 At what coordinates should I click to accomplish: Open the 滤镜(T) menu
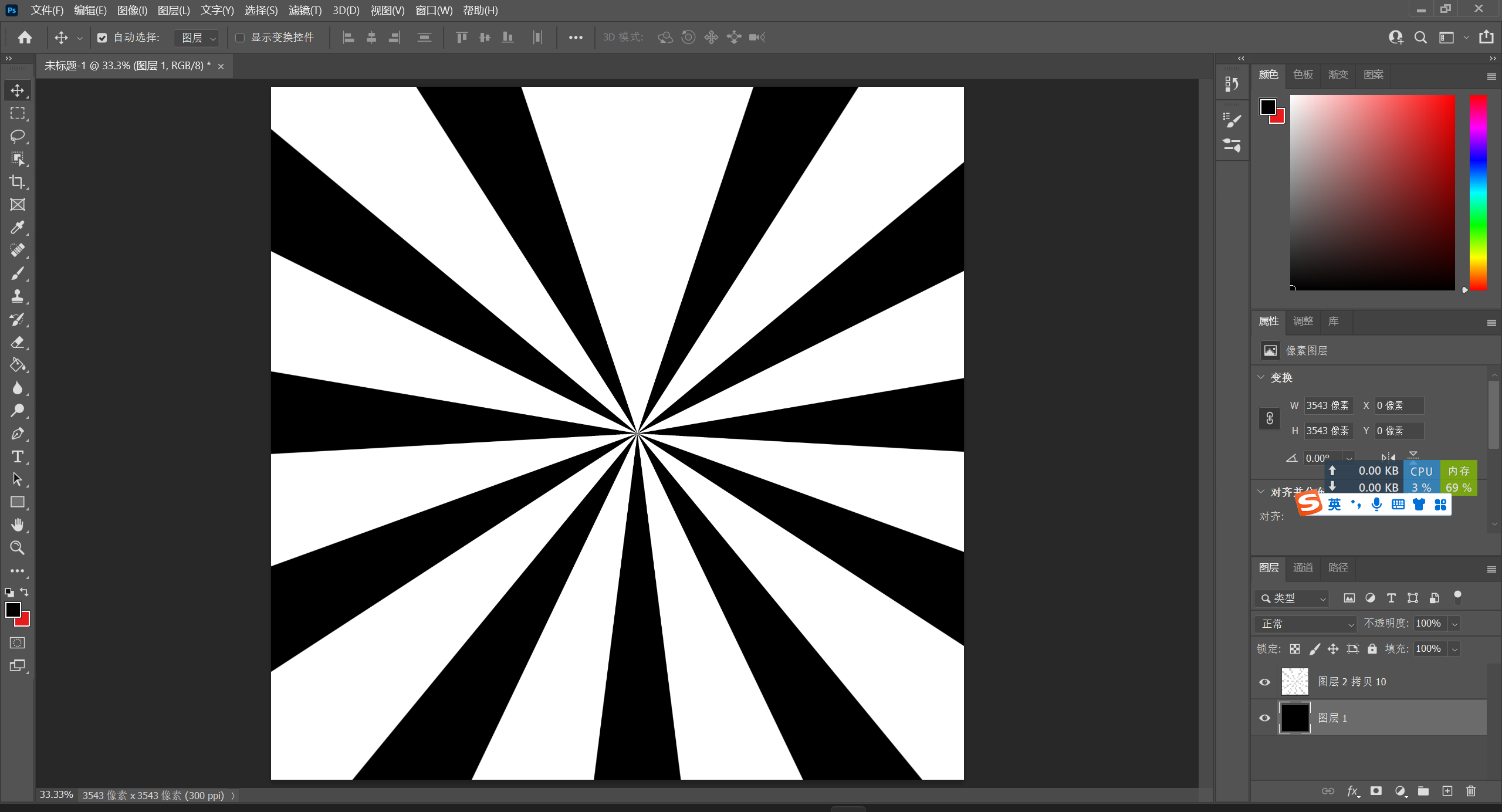305,11
